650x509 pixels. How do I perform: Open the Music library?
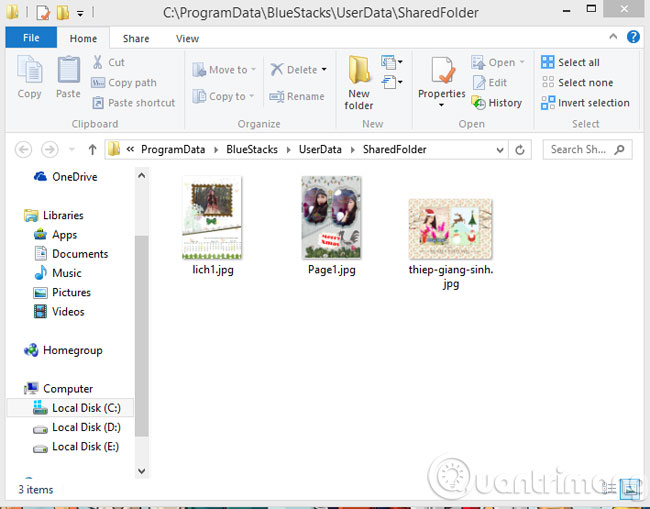click(58, 273)
